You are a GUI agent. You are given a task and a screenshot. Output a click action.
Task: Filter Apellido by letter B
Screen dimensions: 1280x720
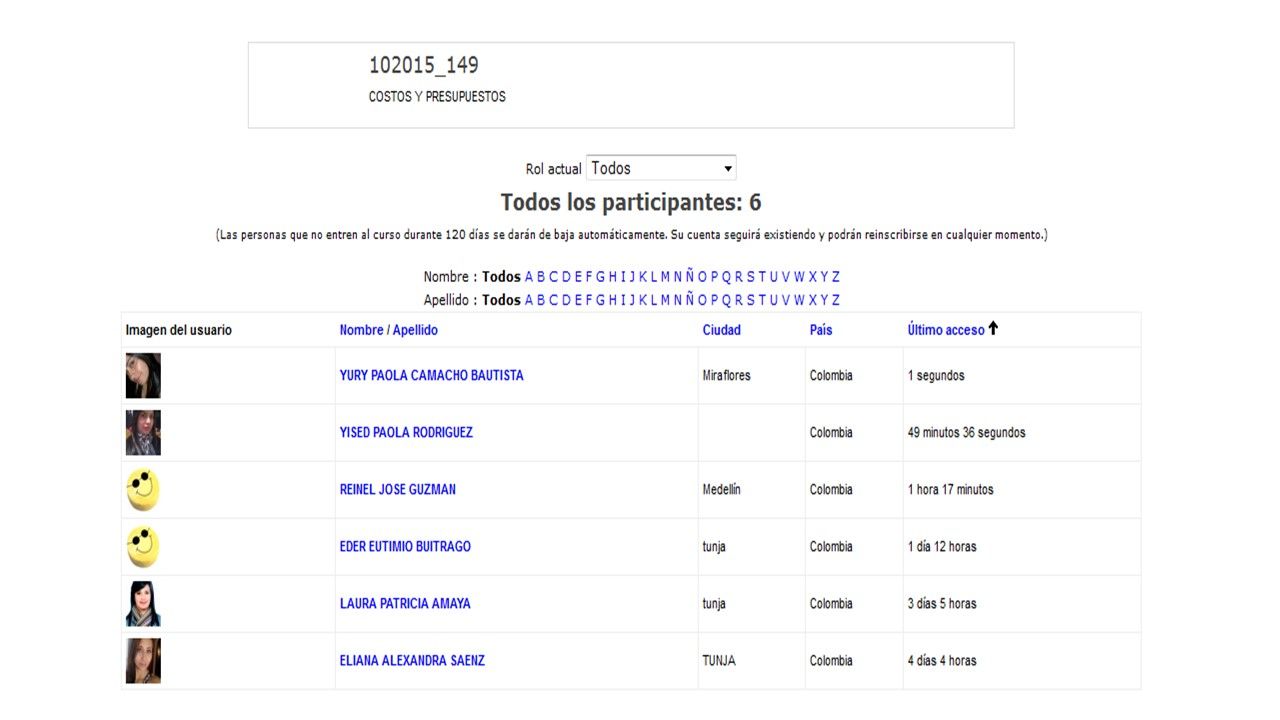[x=542, y=300]
